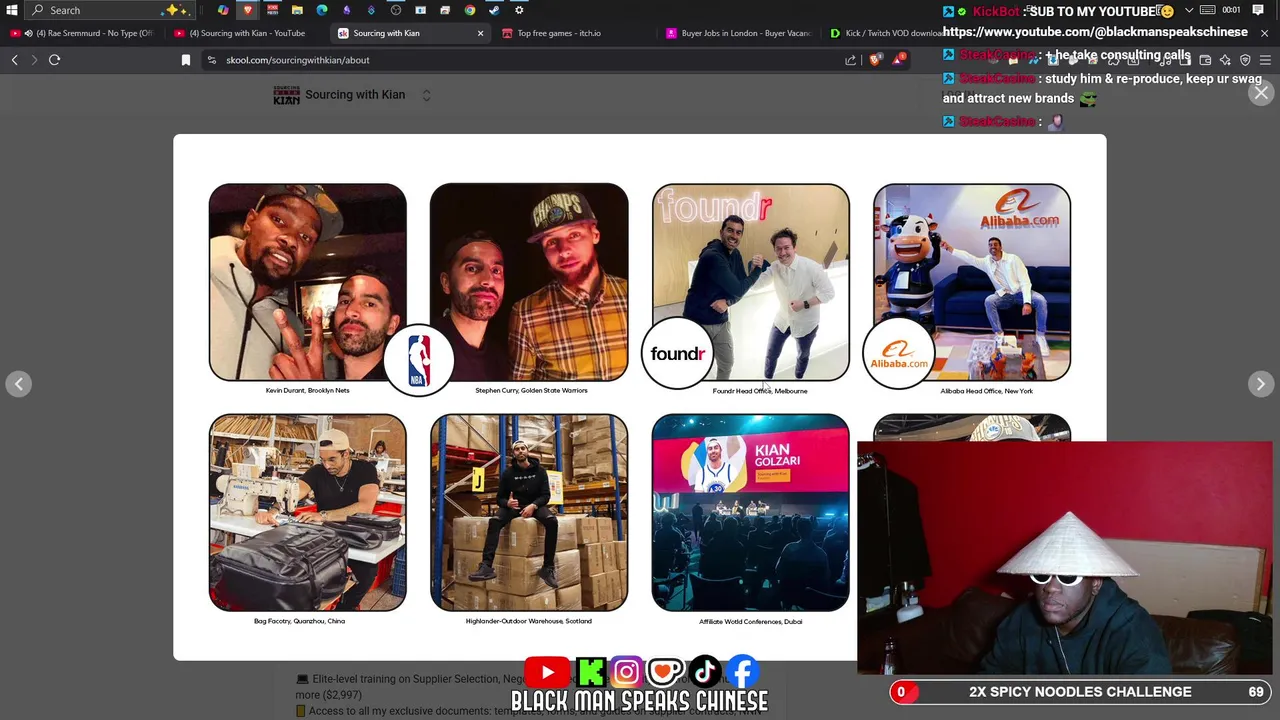This screenshot has height=720, width=1280.
Task: Click caption 'Highlander-Outdoor Warehouse, Scotland'
Action: [528, 621]
